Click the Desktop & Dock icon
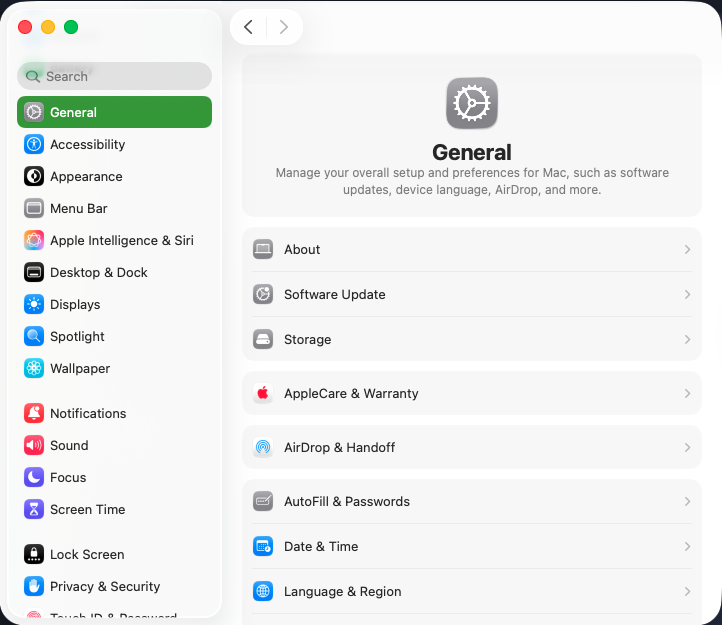Viewport: 722px width, 625px height. click(34, 272)
